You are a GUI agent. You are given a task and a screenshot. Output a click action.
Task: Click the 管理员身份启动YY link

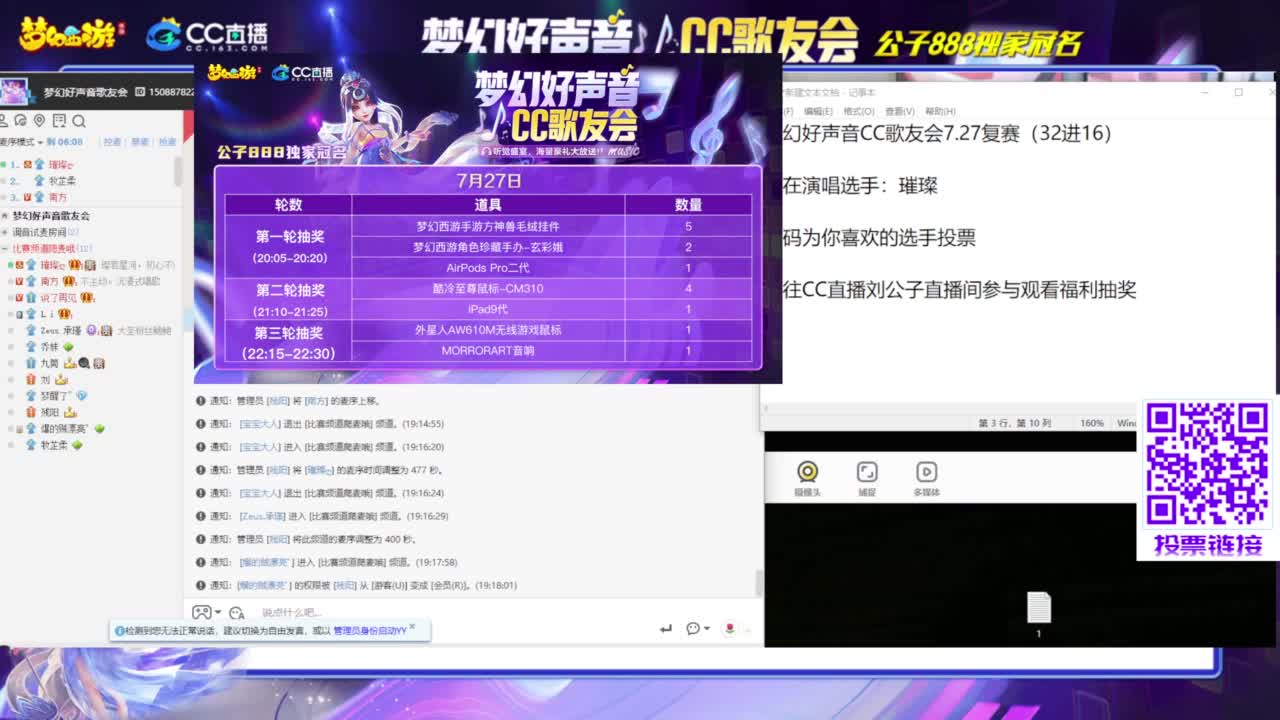click(x=369, y=631)
